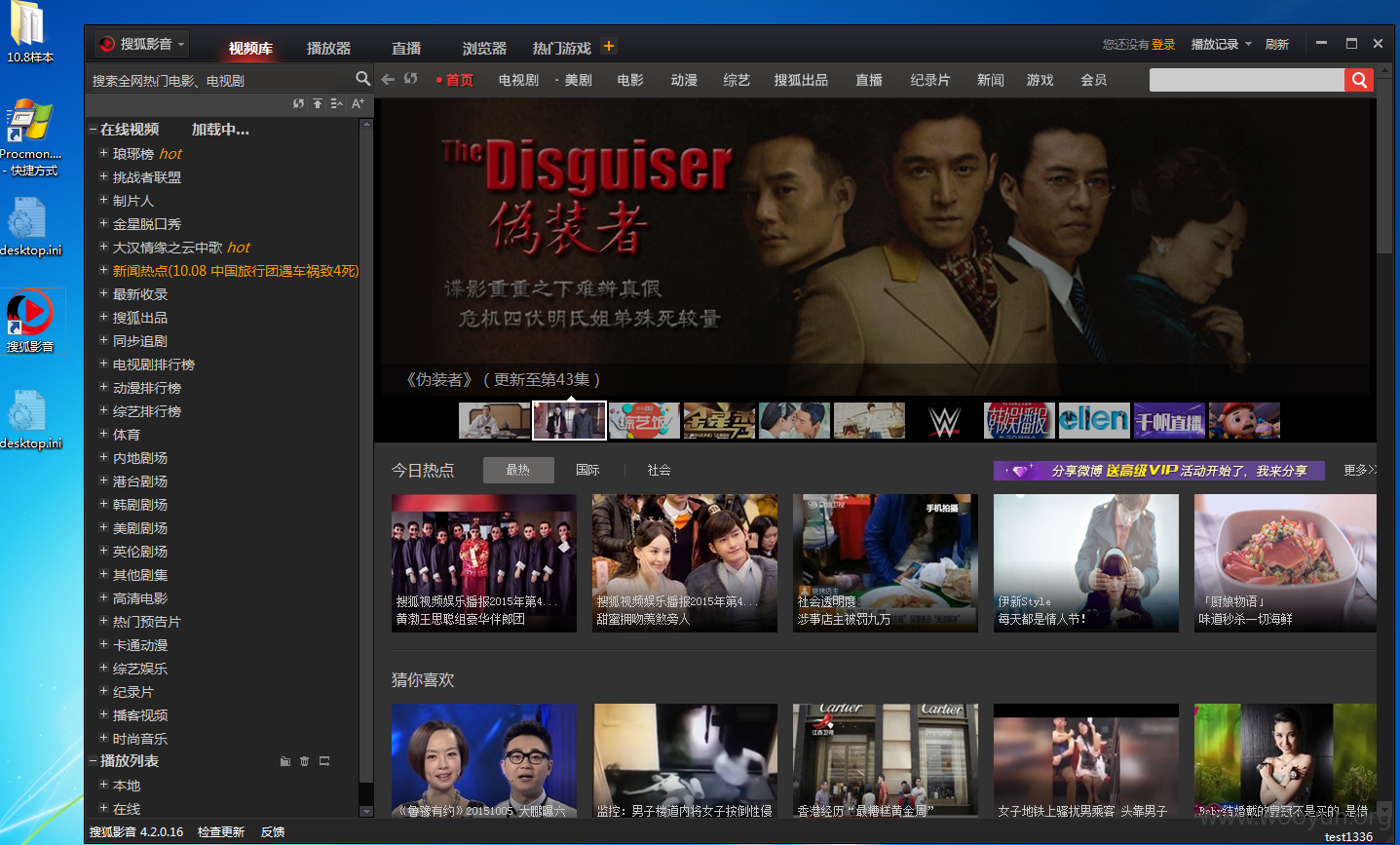Select the 最热 hot topics tab

pyautogui.click(x=518, y=470)
